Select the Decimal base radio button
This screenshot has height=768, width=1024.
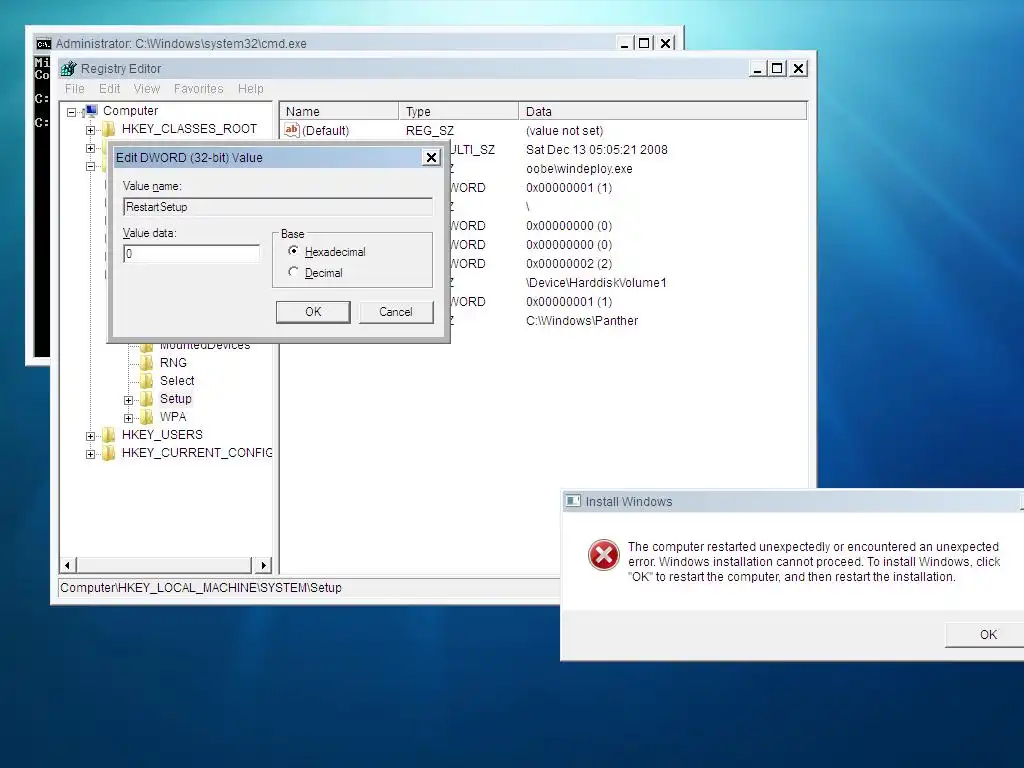(x=293, y=272)
